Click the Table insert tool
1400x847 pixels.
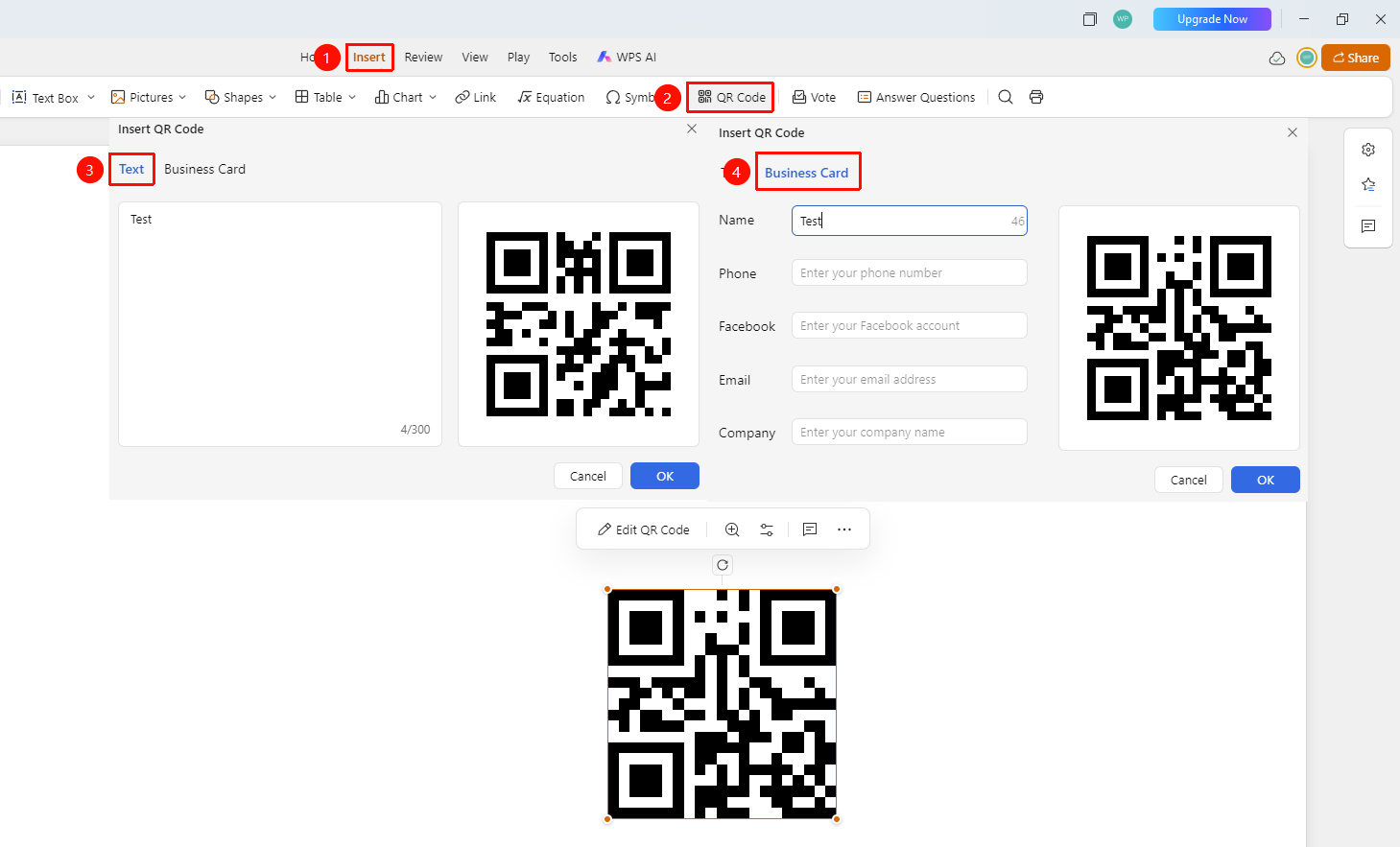tap(319, 98)
